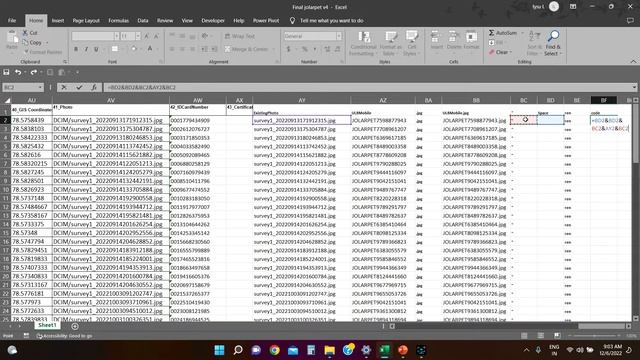Switch to the Insert tab
Screen dimensions: 640x360
click(x=58, y=20)
